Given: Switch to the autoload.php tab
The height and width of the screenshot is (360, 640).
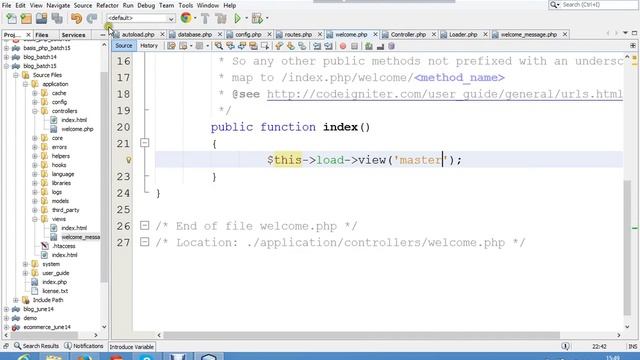Looking at the screenshot, I should (138, 35).
